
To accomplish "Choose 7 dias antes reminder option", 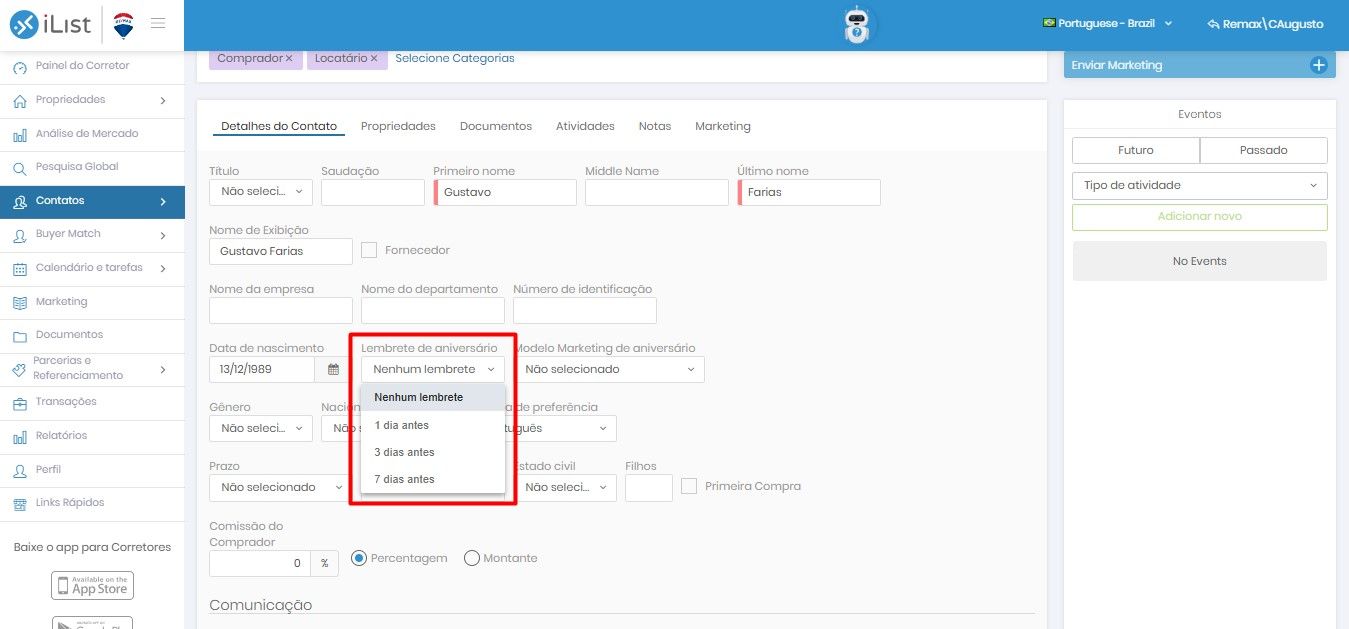I will [x=433, y=479].
